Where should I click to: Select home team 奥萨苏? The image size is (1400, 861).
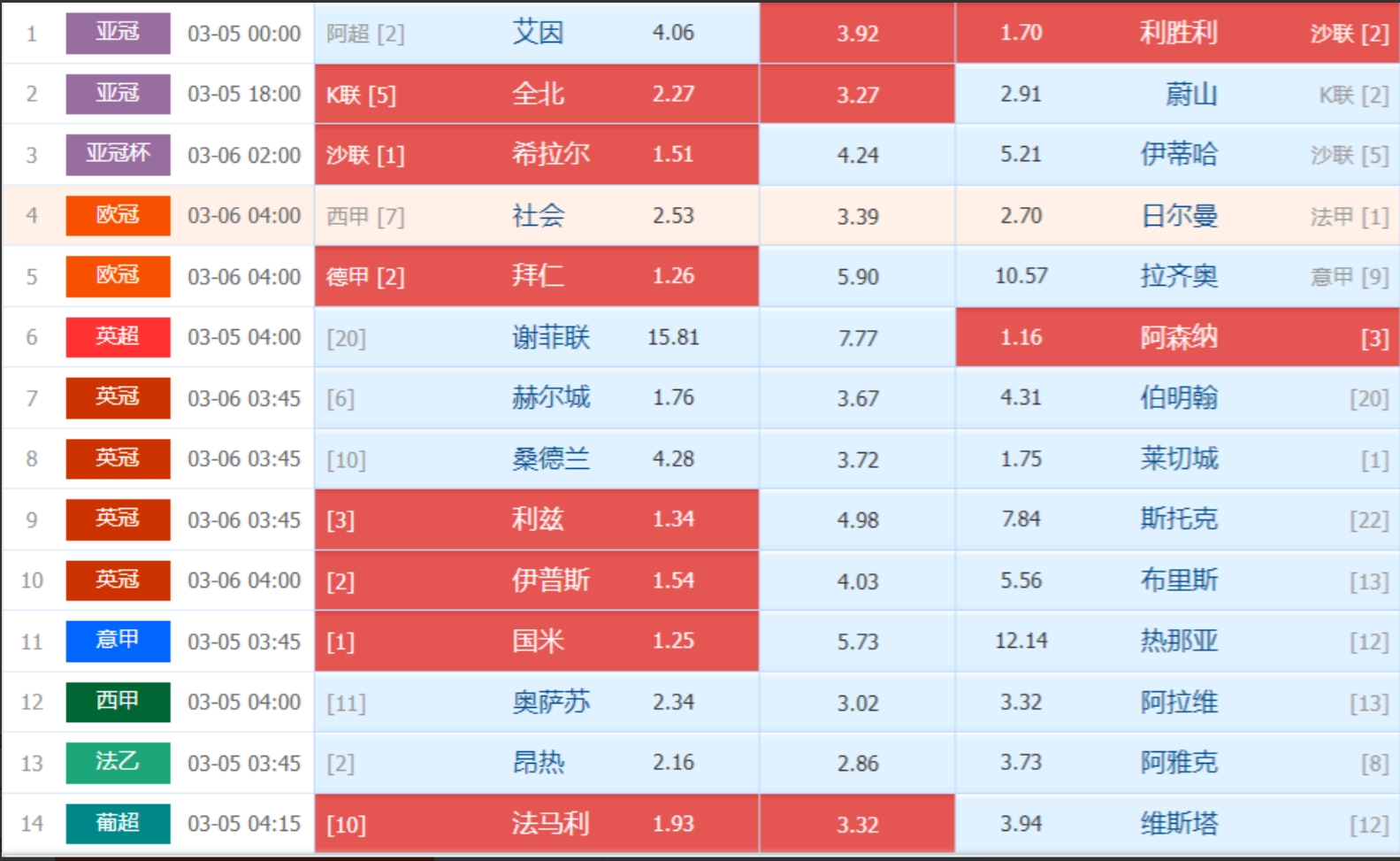click(x=550, y=702)
